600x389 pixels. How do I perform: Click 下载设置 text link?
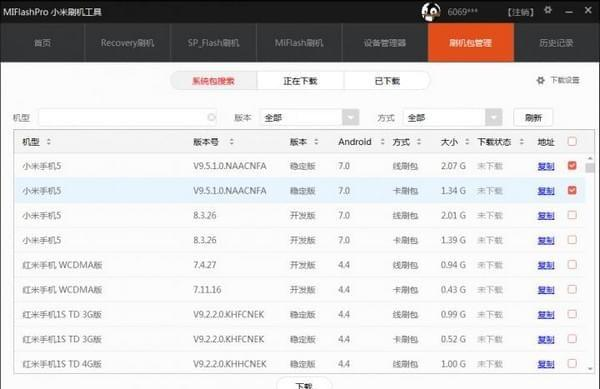point(565,80)
